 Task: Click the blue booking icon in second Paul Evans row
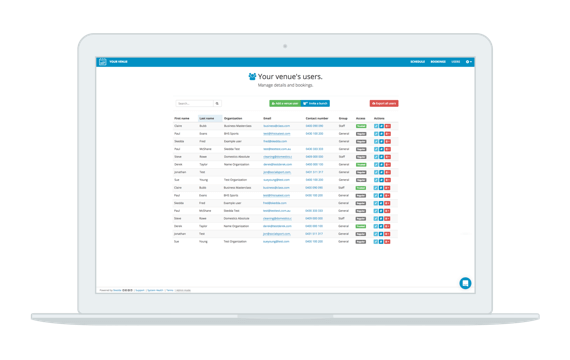tap(381, 196)
